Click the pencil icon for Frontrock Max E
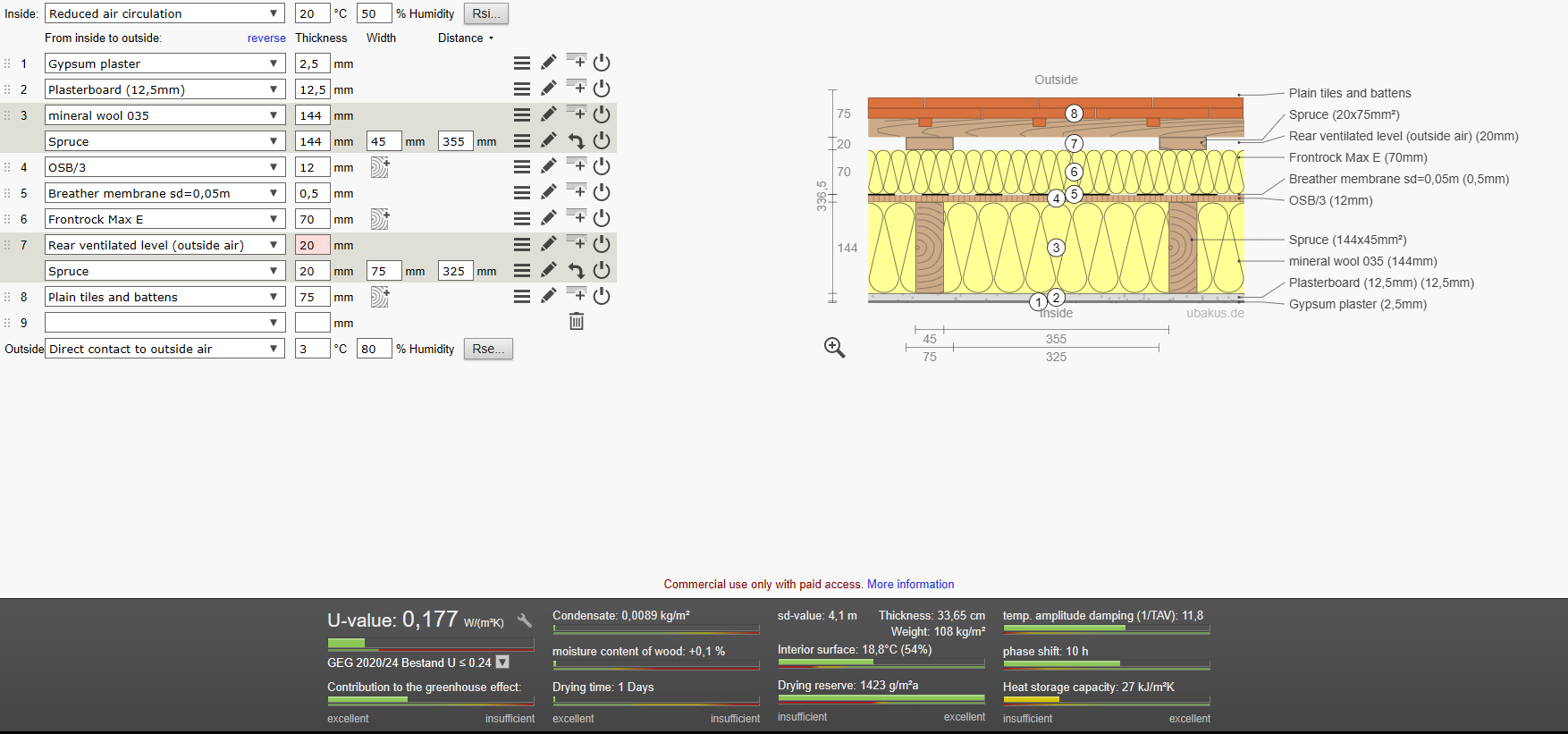 pyautogui.click(x=548, y=218)
